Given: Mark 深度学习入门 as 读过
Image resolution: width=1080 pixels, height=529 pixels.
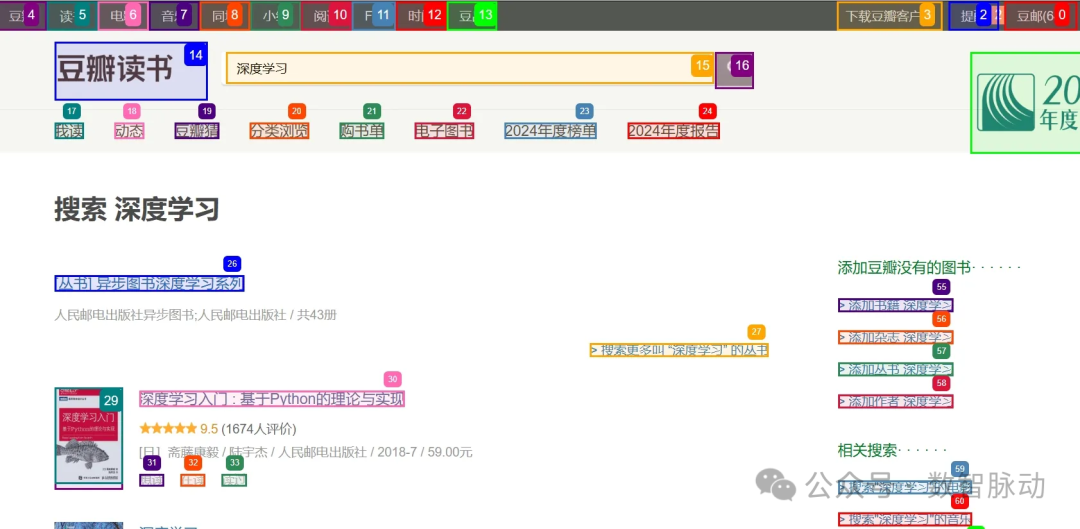Looking at the screenshot, I should tap(234, 480).
